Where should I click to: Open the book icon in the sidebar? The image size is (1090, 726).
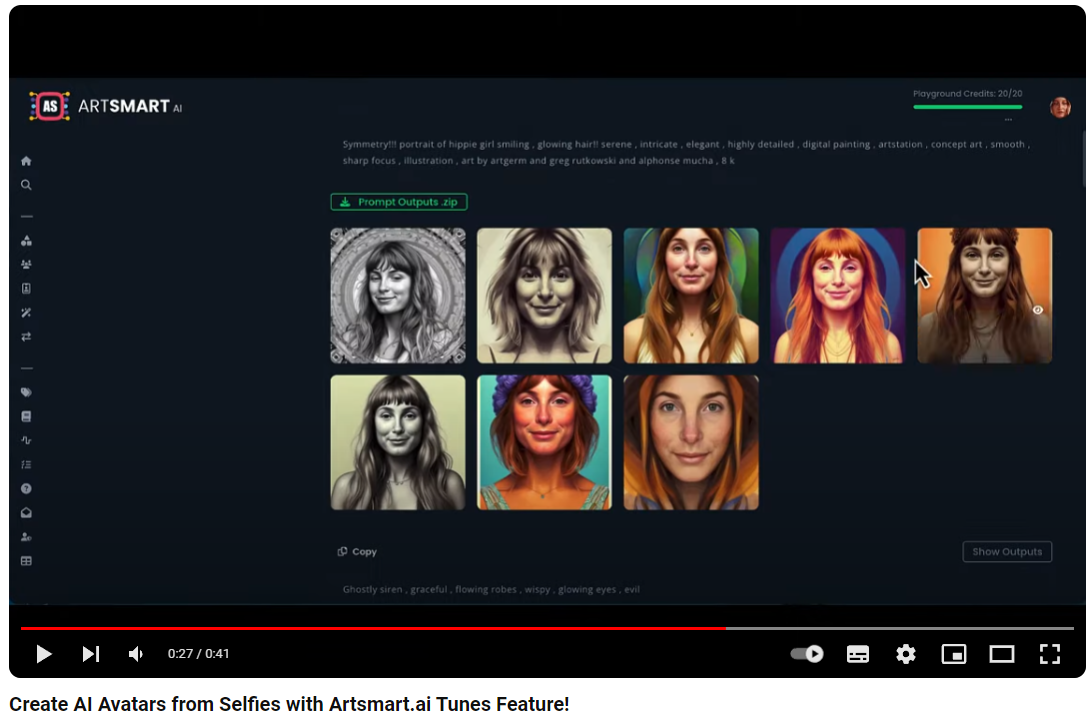coord(26,417)
